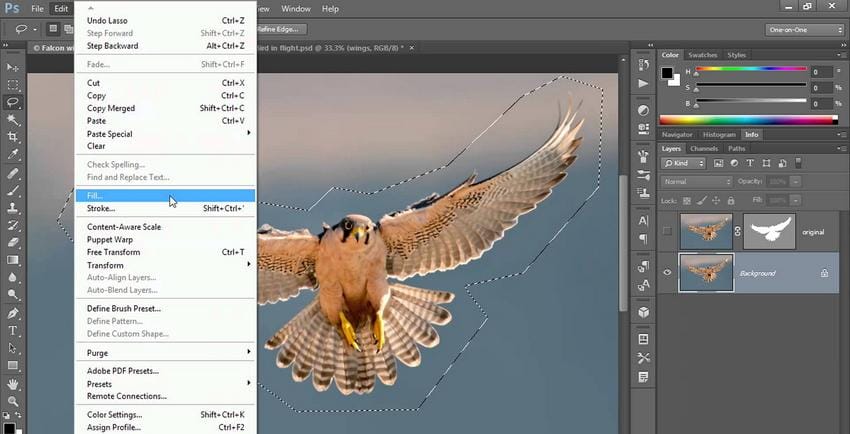Select the Move tool
The width and height of the screenshot is (850, 434).
(x=13, y=66)
